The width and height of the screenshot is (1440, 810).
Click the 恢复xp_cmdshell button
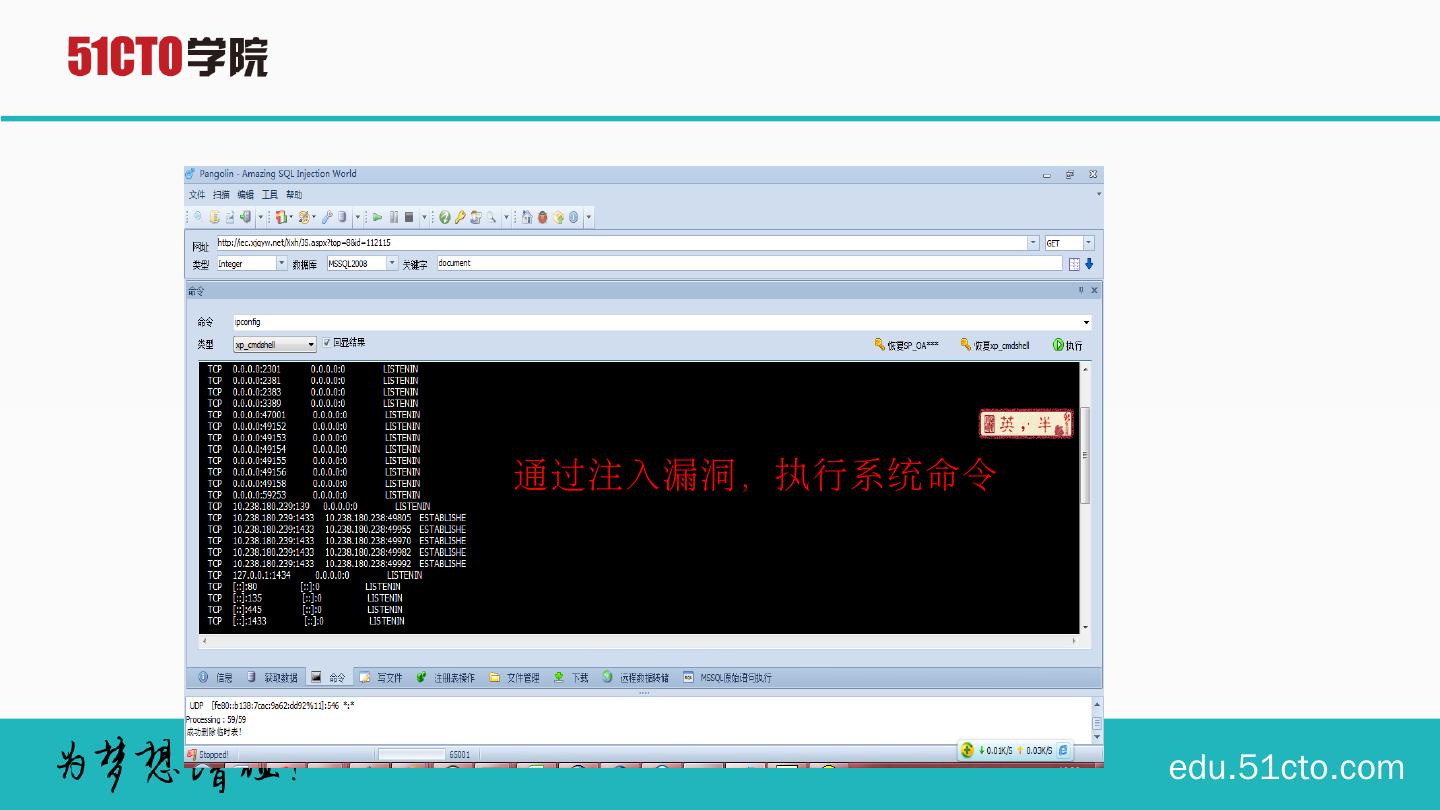995,345
